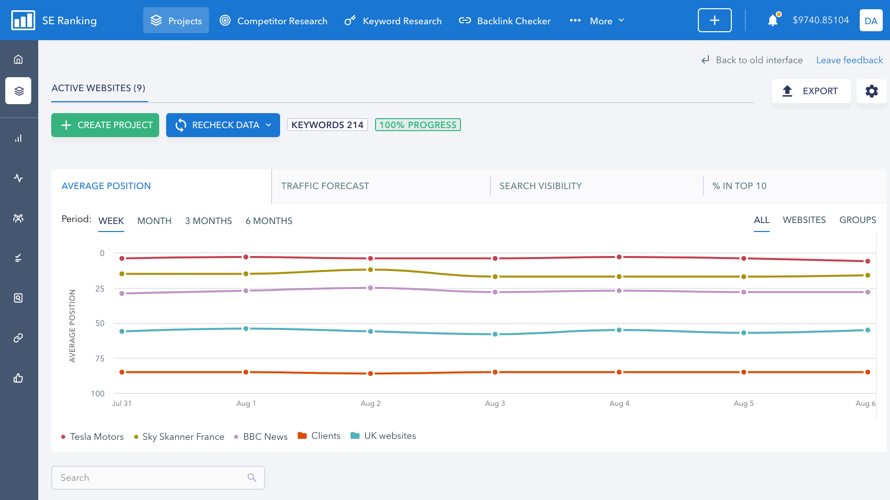Expand the Recheck Data dropdown
The height and width of the screenshot is (500, 890).
(x=268, y=125)
